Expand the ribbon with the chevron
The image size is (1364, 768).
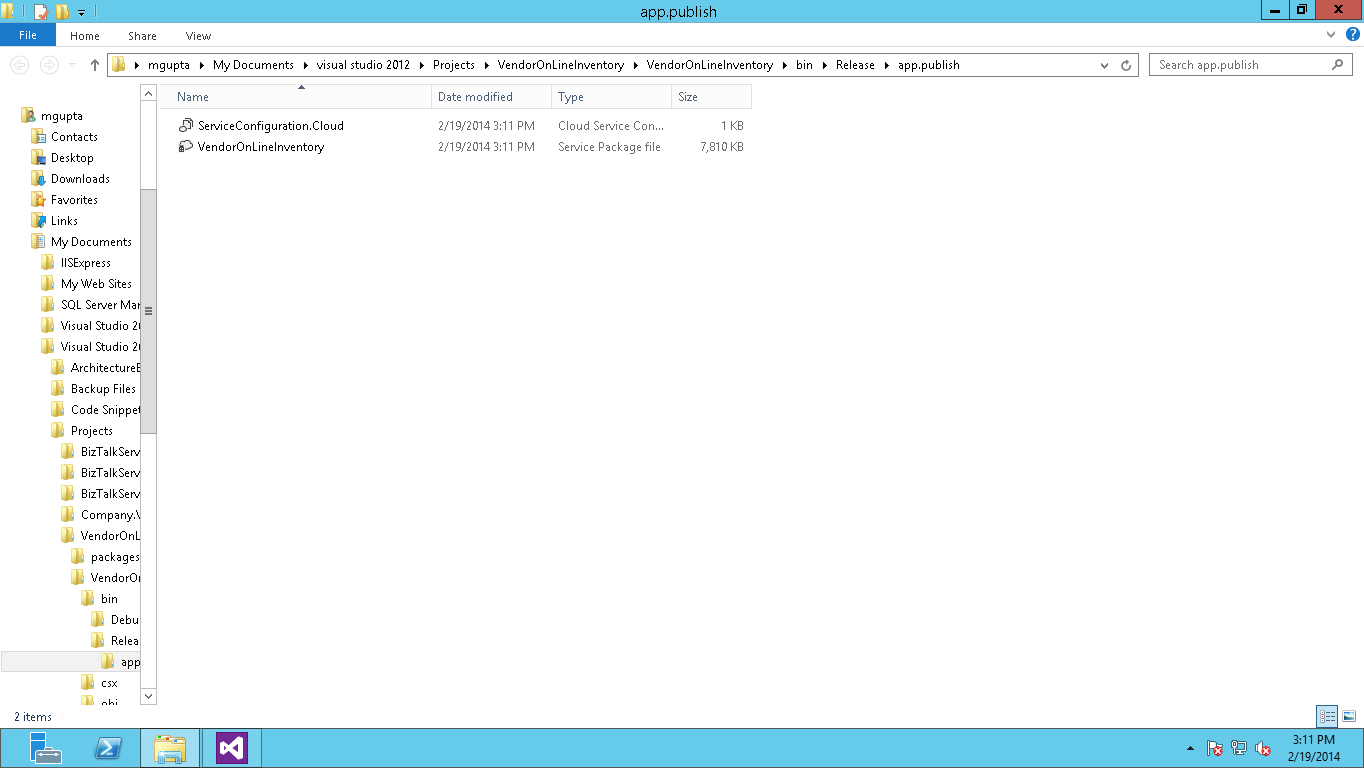[1331, 35]
